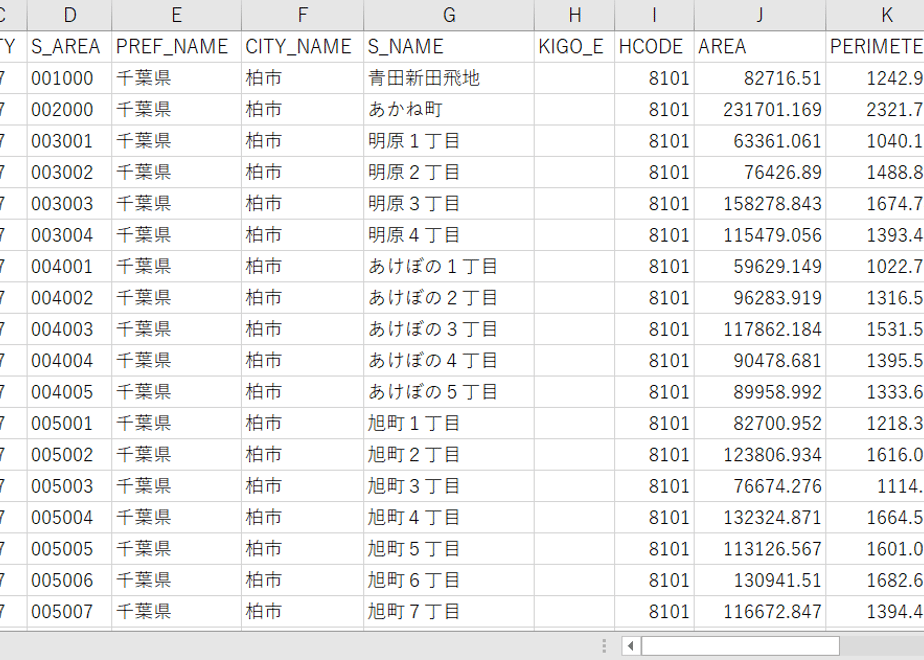Select column E header
The width and height of the screenshot is (924, 660).
[176, 15]
